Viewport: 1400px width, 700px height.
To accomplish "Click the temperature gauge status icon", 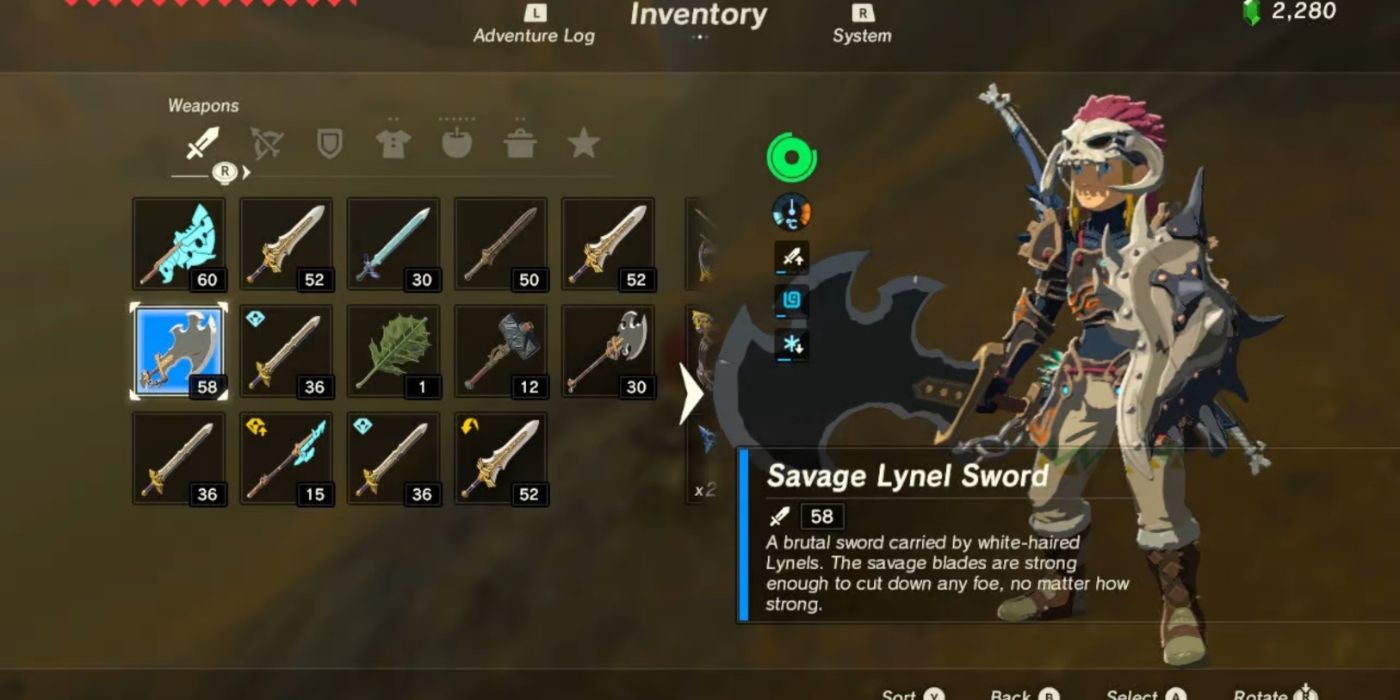I will pos(791,212).
